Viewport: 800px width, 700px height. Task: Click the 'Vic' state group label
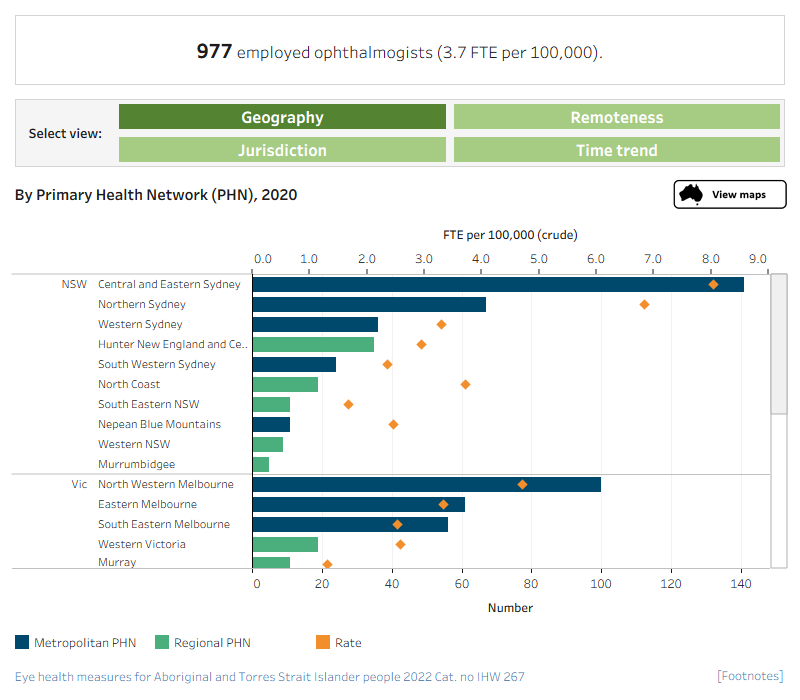coord(79,484)
